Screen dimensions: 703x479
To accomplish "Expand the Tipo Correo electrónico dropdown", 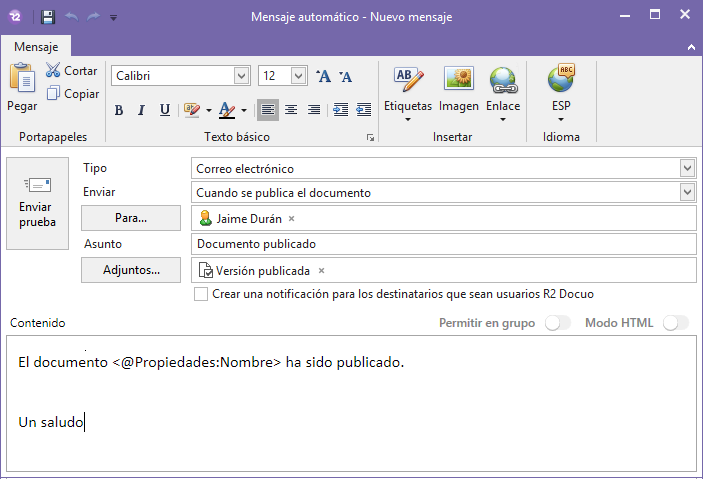I will [686, 168].
